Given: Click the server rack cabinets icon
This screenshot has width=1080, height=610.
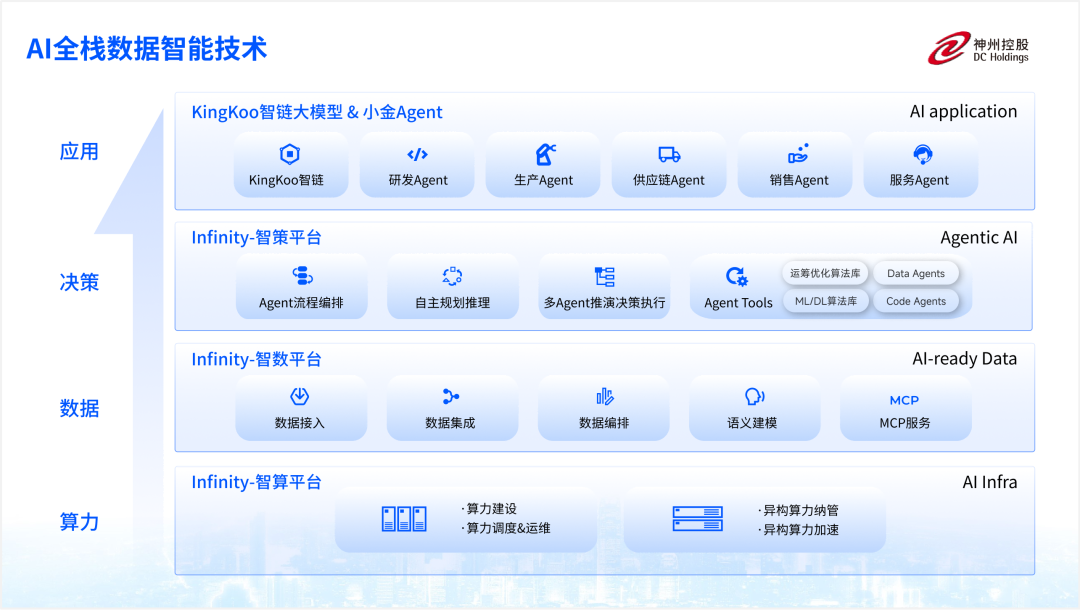Looking at the screenshot, I should 404,518.
